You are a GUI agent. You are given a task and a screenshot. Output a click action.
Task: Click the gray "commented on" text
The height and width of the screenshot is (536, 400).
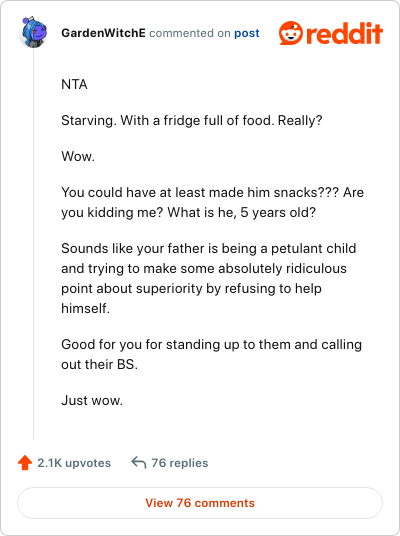[190, 33]
